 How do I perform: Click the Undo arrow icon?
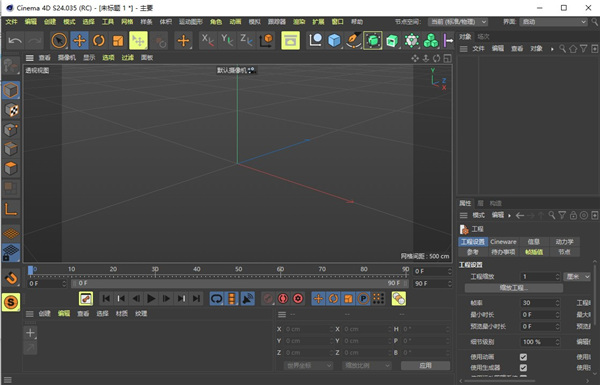coord(15,41)
